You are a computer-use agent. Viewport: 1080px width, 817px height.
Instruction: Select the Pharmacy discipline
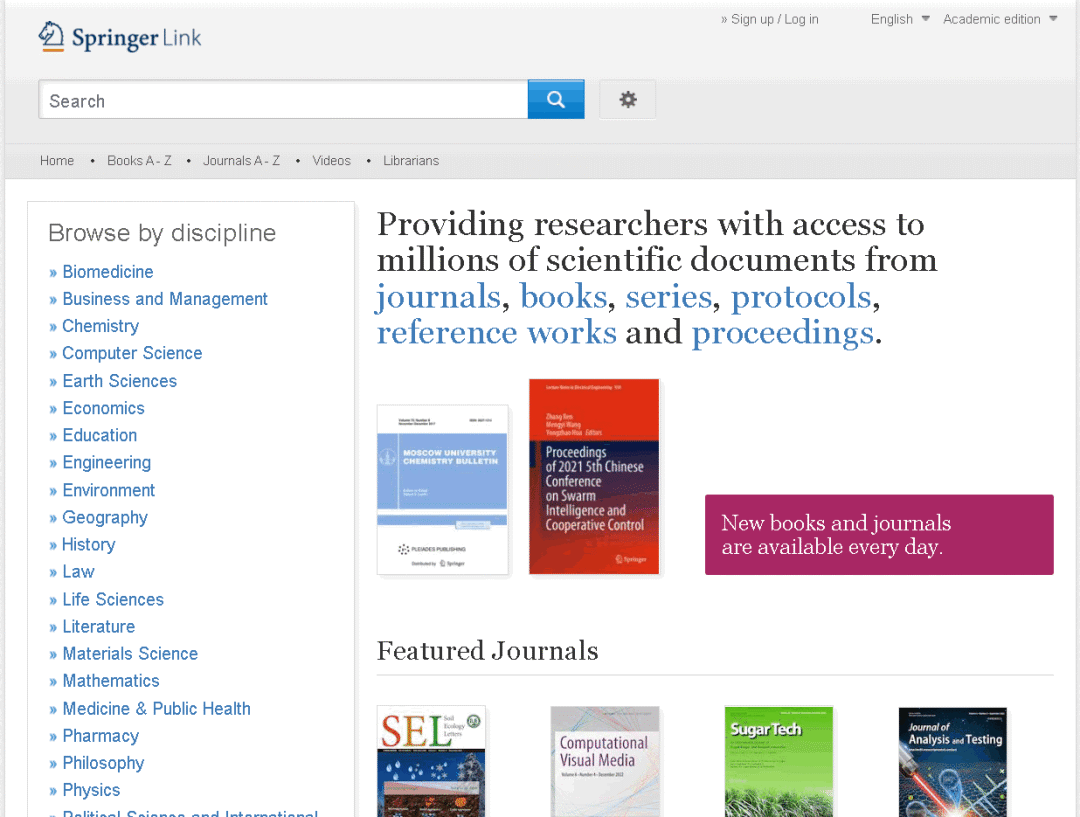[x=101, y=736]
